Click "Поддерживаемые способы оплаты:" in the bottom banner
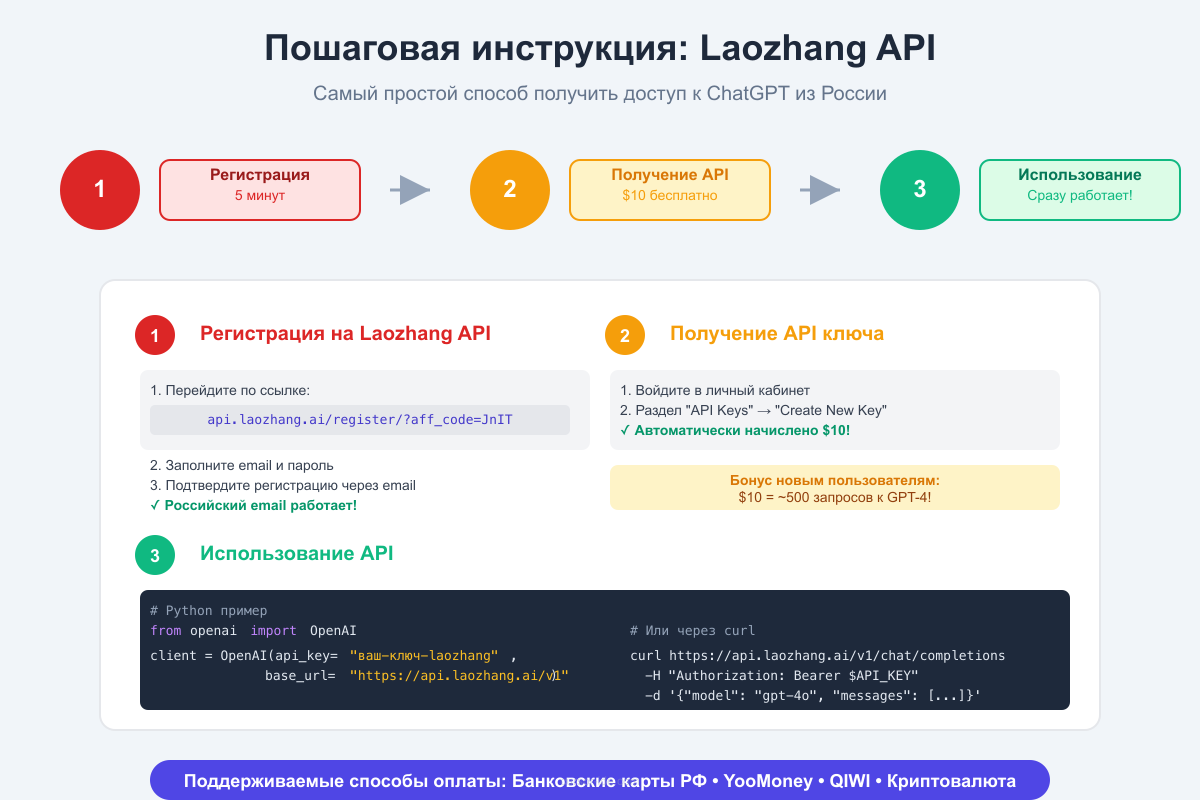 pos(345,781)
